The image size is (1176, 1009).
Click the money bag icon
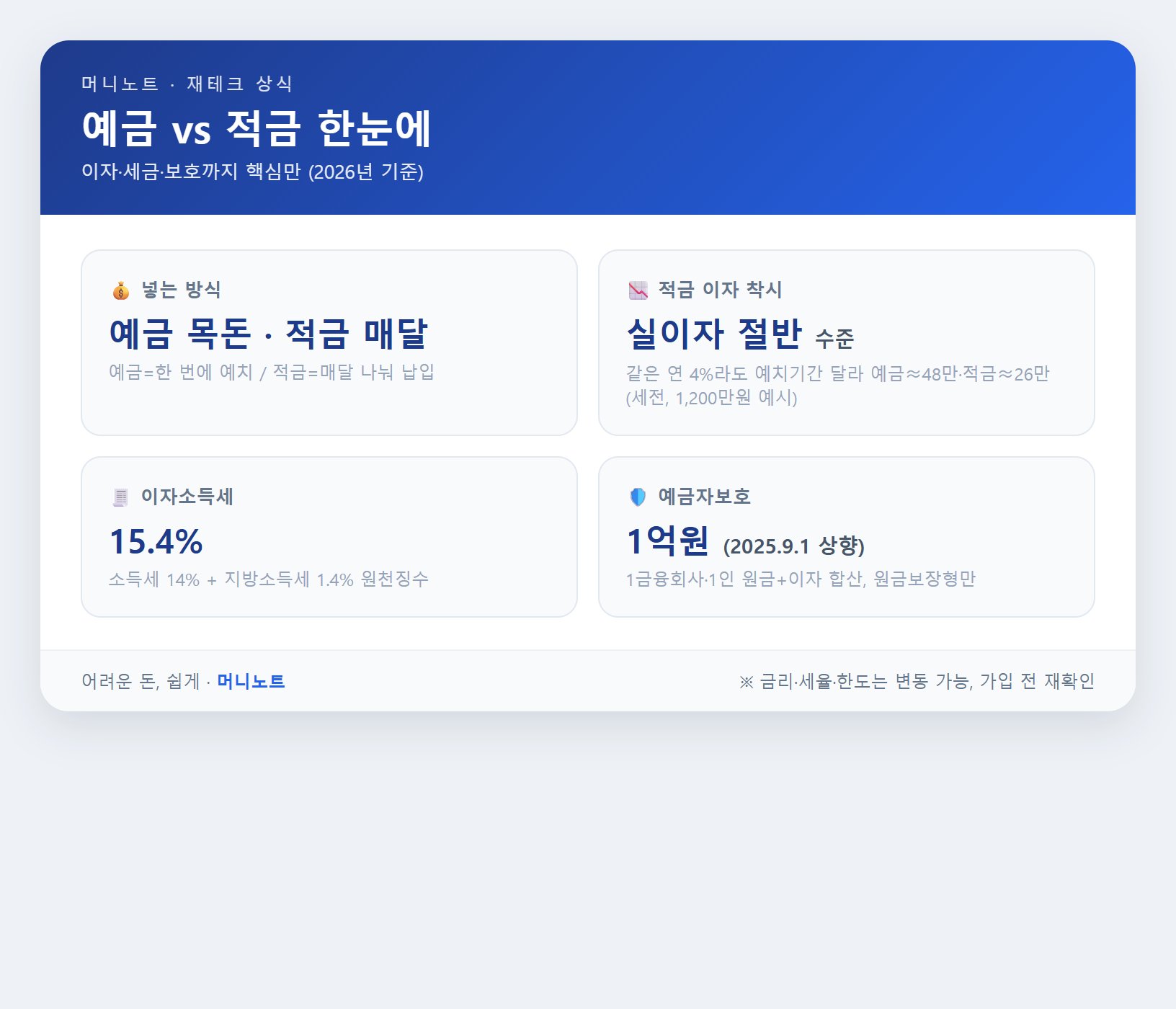[x=120, y=290]
